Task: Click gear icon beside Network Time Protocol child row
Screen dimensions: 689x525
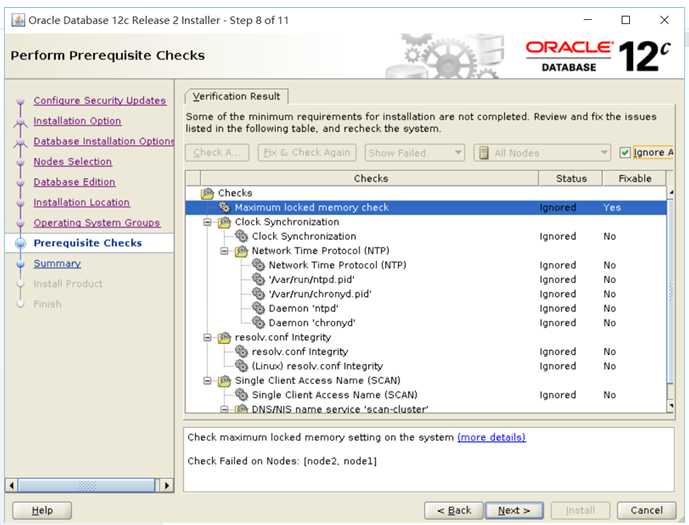Action: click(258, 265)
